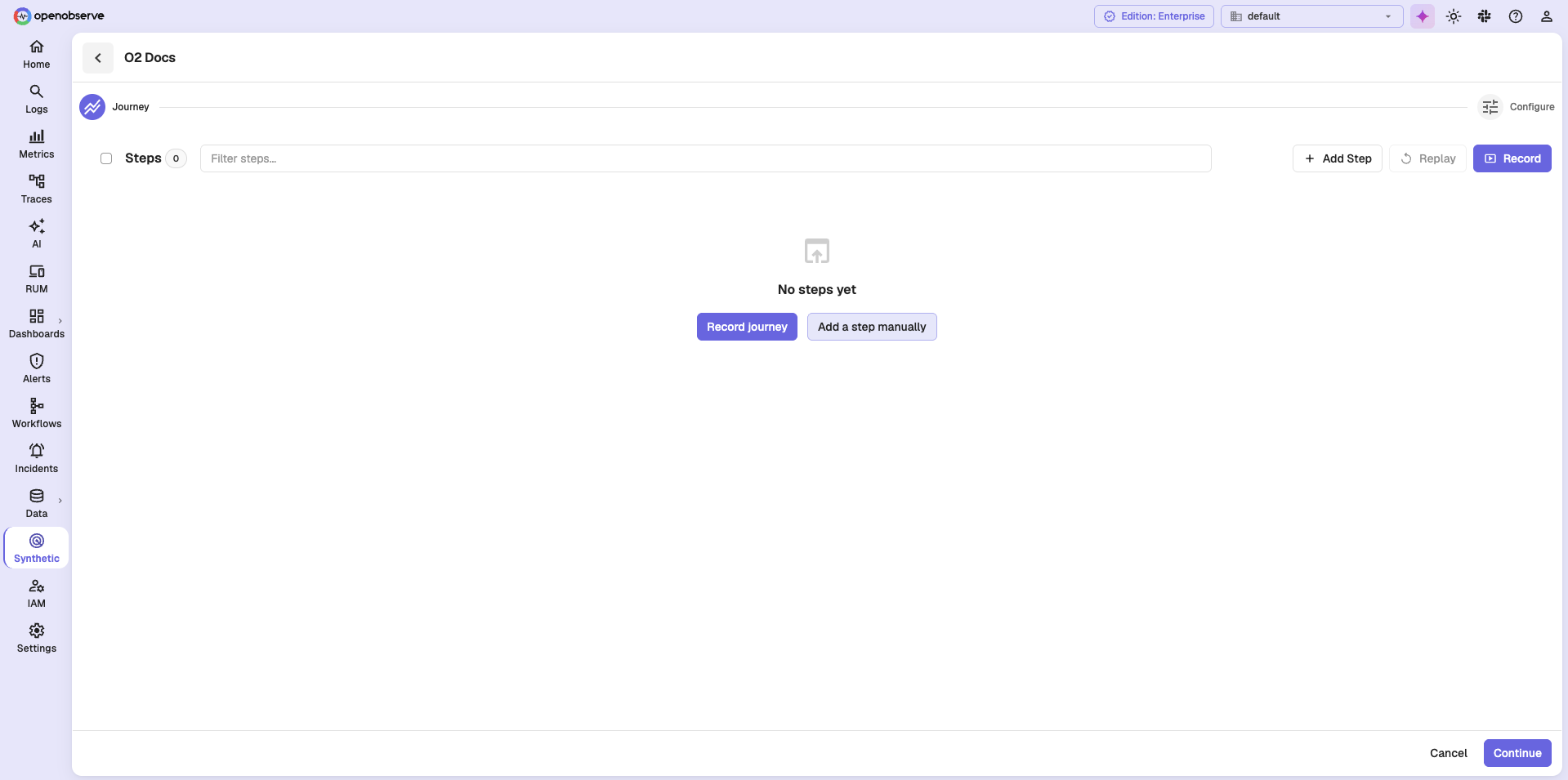This screenshot has height=780, width=1568.
Task: Click the Replay button
Action: (x=1427, y=158)
